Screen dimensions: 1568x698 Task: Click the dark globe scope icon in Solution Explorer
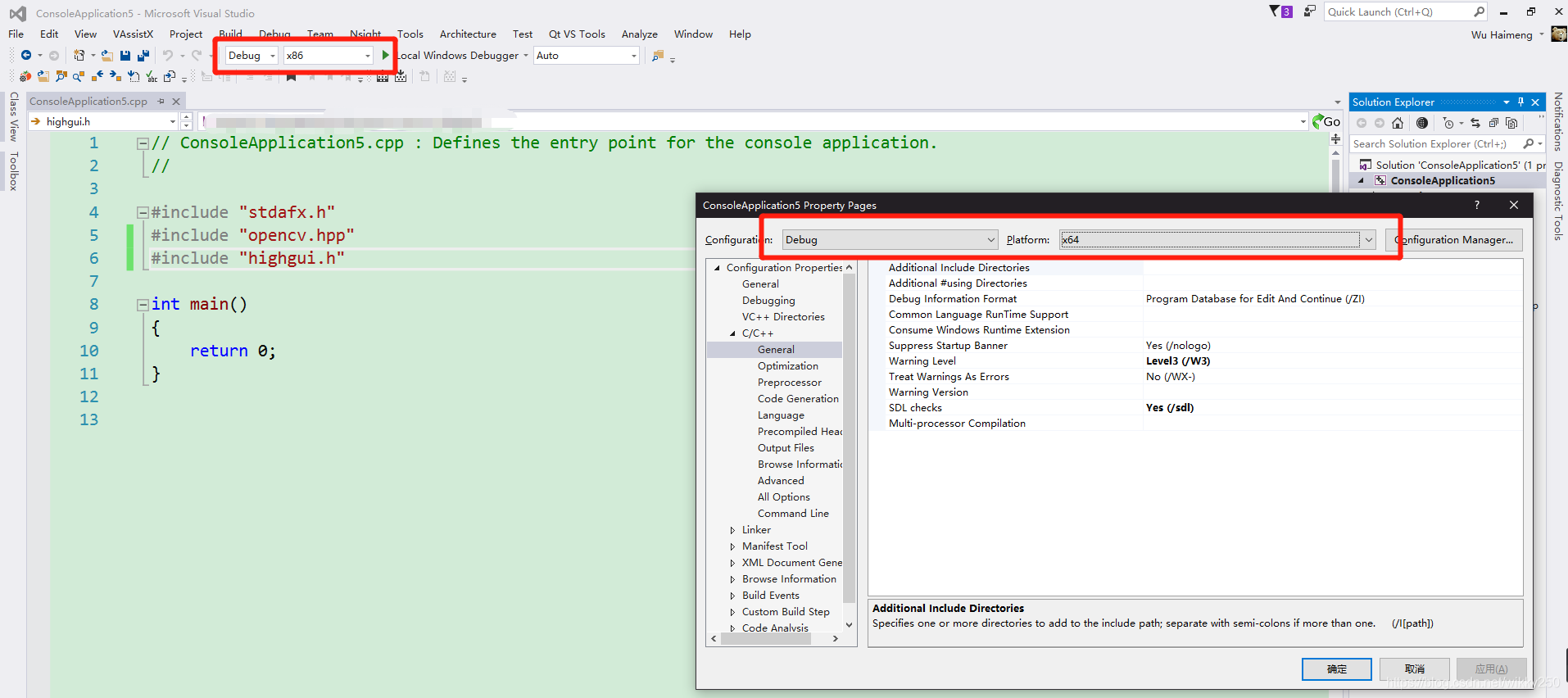click(x=1422, y=123)
